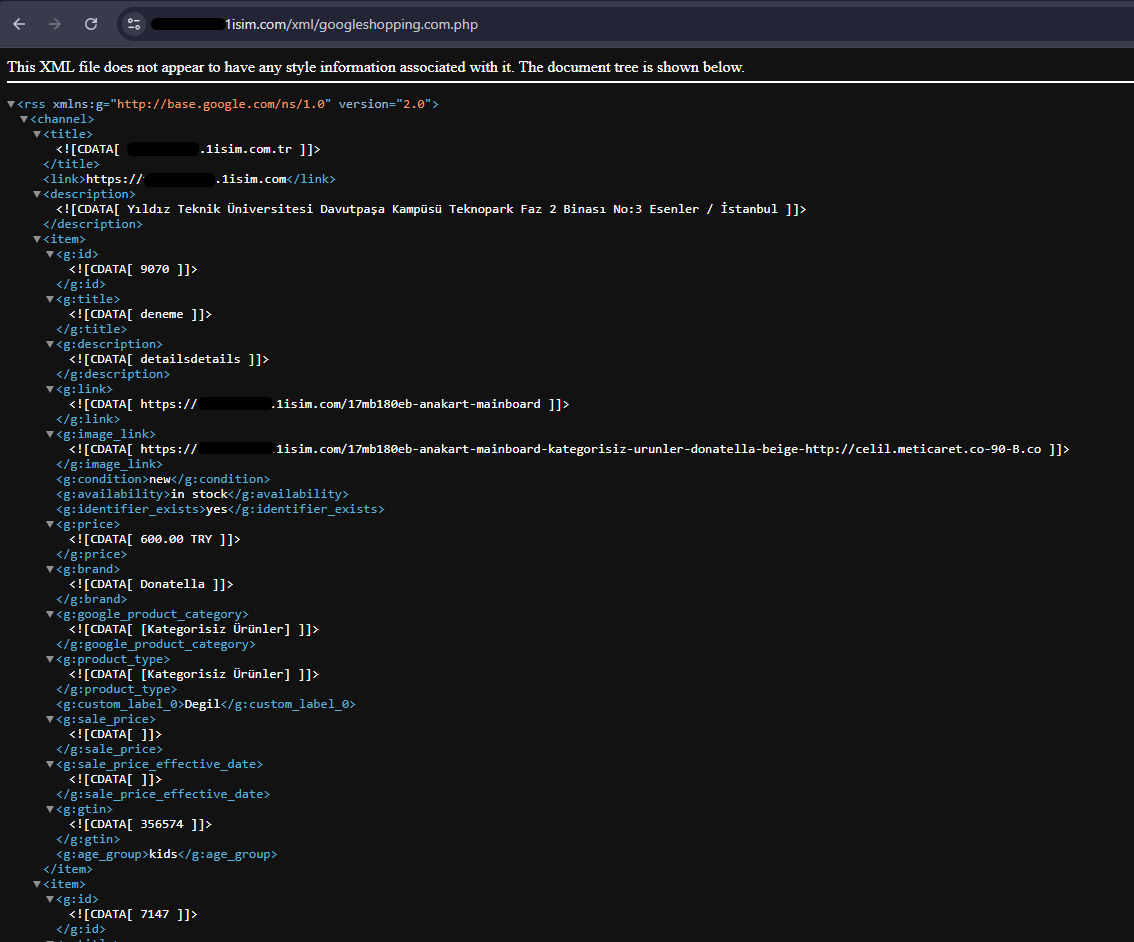Image resolution: width=1134 pixels, height=942 pixels.
Task: Click the channel link ending in .1isim.com
Action: 187,179
